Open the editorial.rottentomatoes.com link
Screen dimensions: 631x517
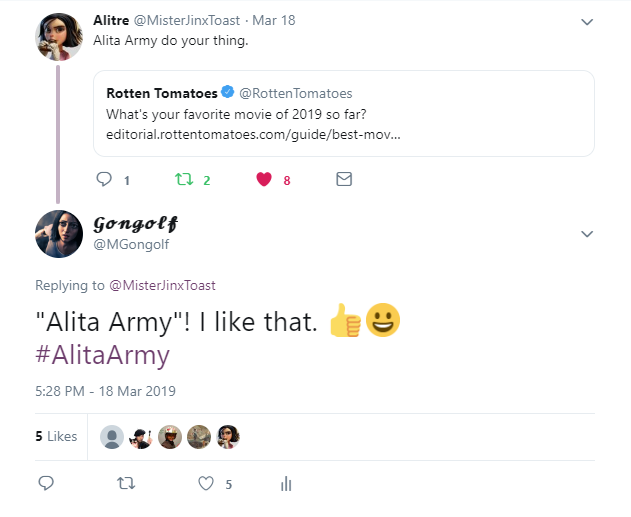coord(253,133)
